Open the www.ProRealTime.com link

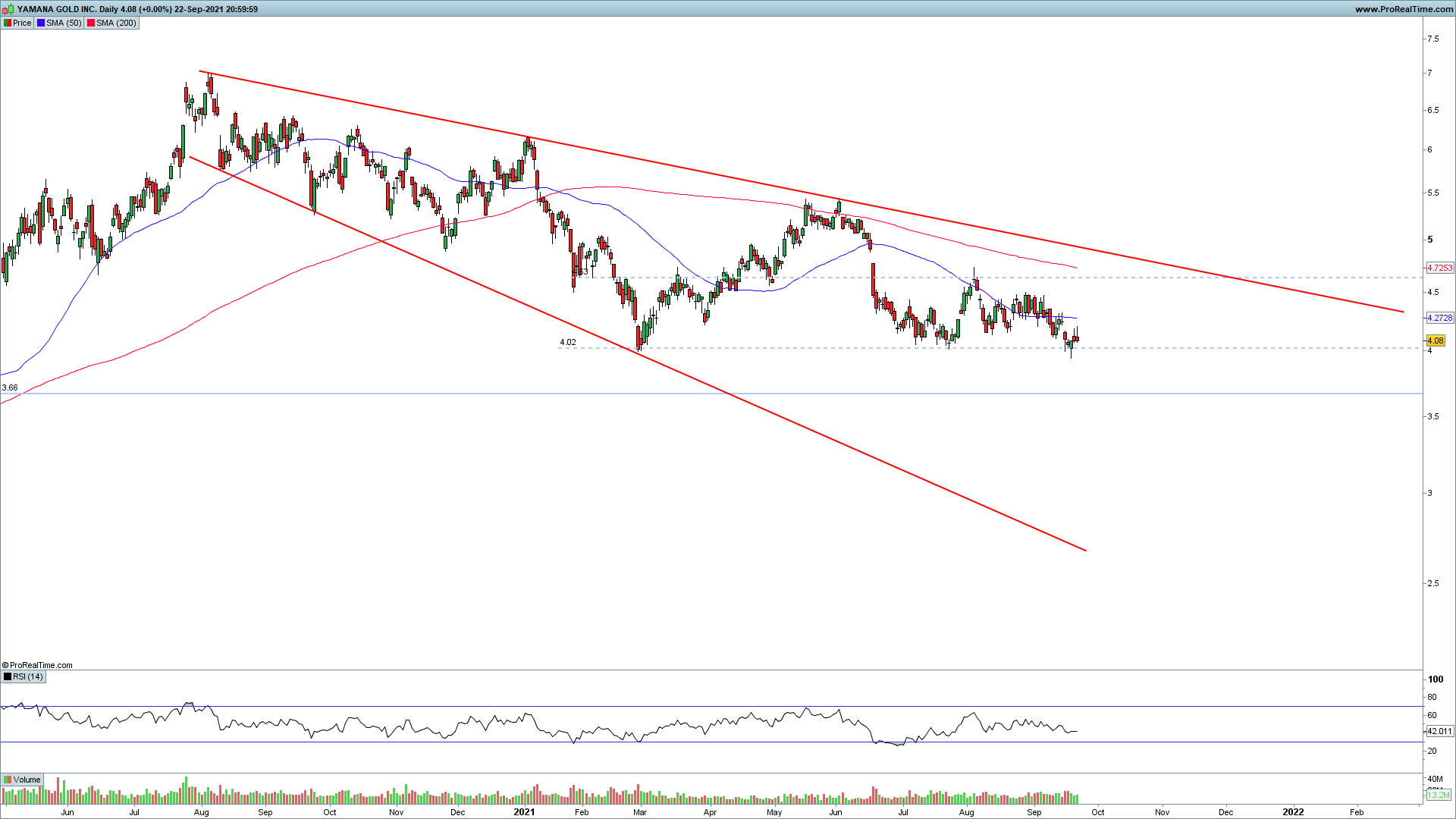(x=1404, y=9)
